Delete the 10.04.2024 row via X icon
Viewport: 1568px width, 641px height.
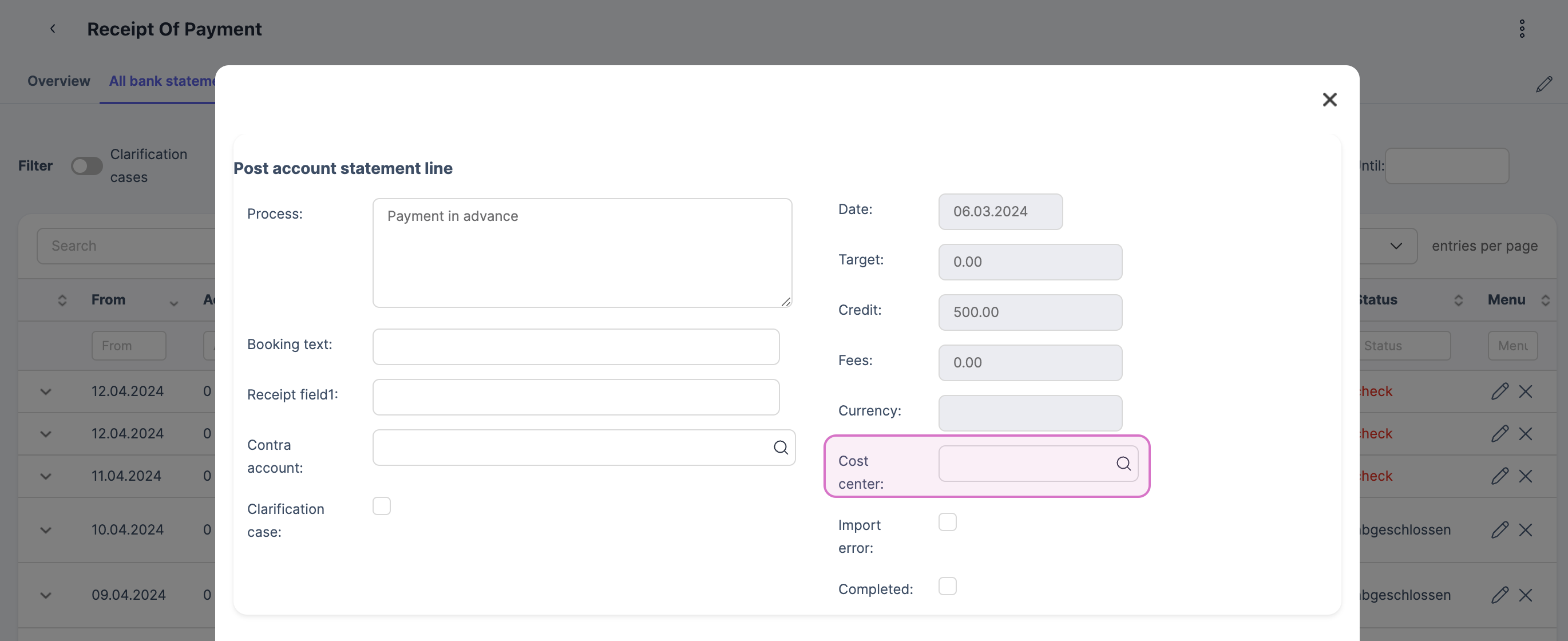pyautogui.click(x=1527, y=529)
